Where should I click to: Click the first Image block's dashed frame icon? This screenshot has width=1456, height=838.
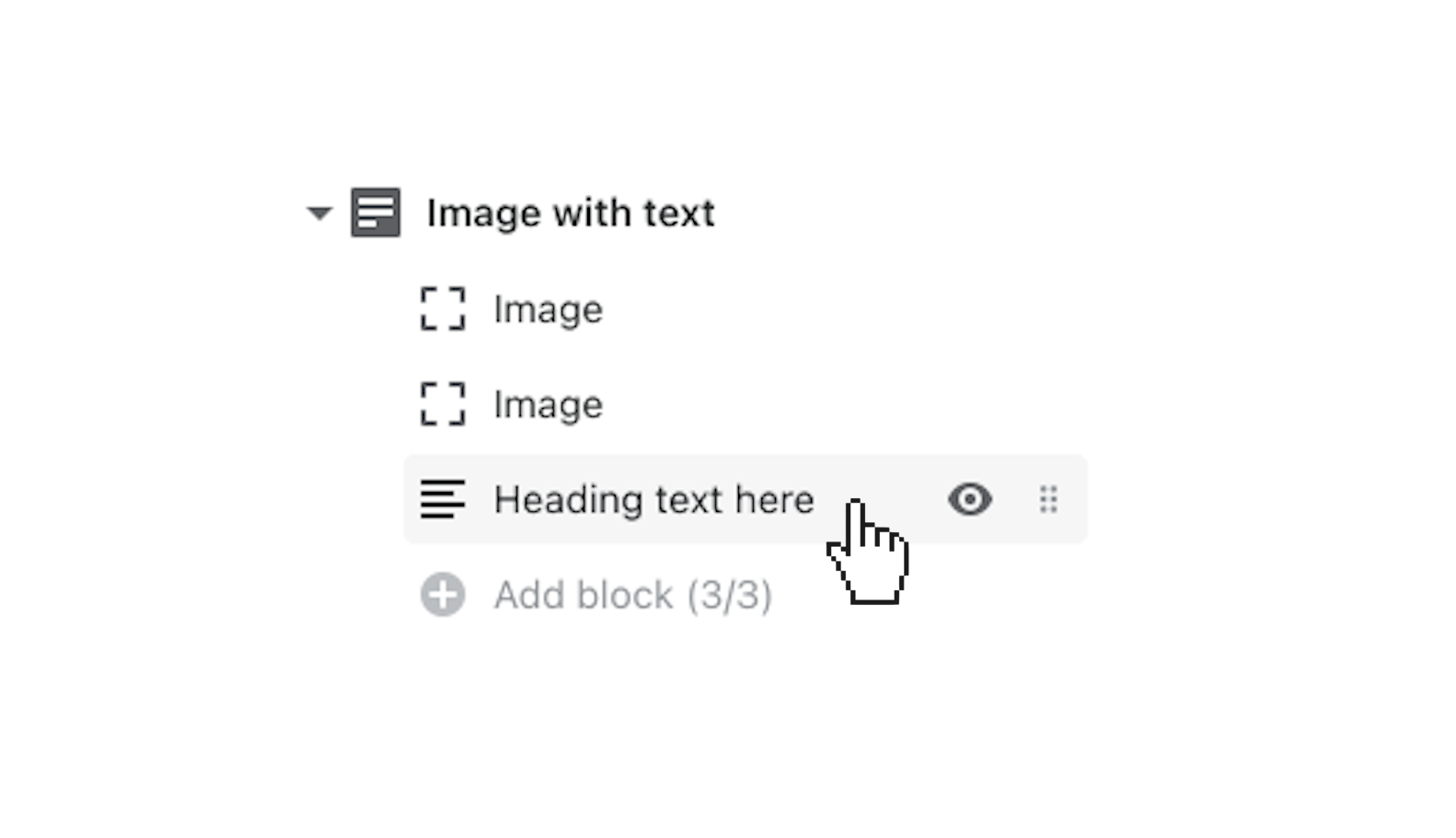tap(443, 308)
